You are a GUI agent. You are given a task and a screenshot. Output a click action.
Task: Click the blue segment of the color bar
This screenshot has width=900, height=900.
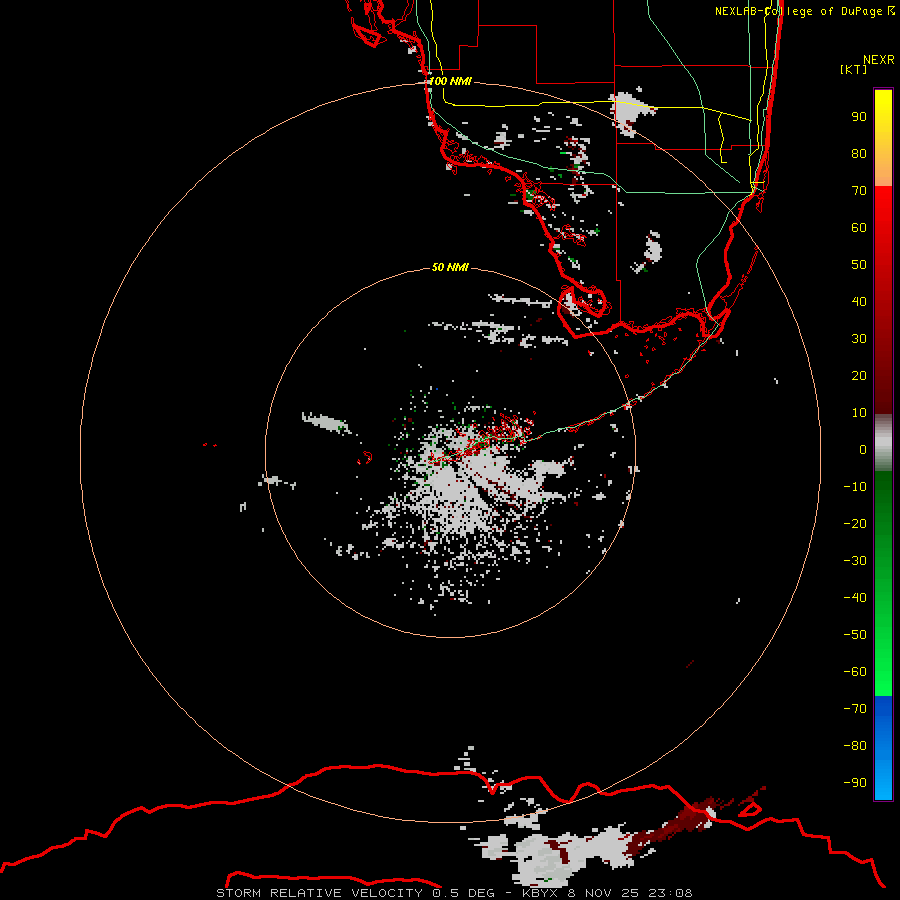point(883,747)
